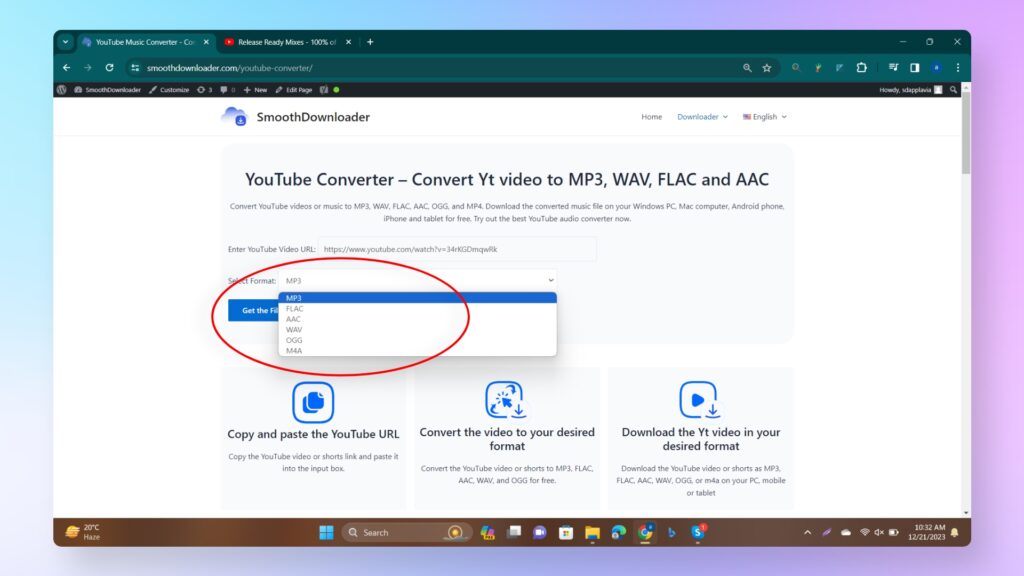Close the YouTube Music Converter tab

[206, 42]
